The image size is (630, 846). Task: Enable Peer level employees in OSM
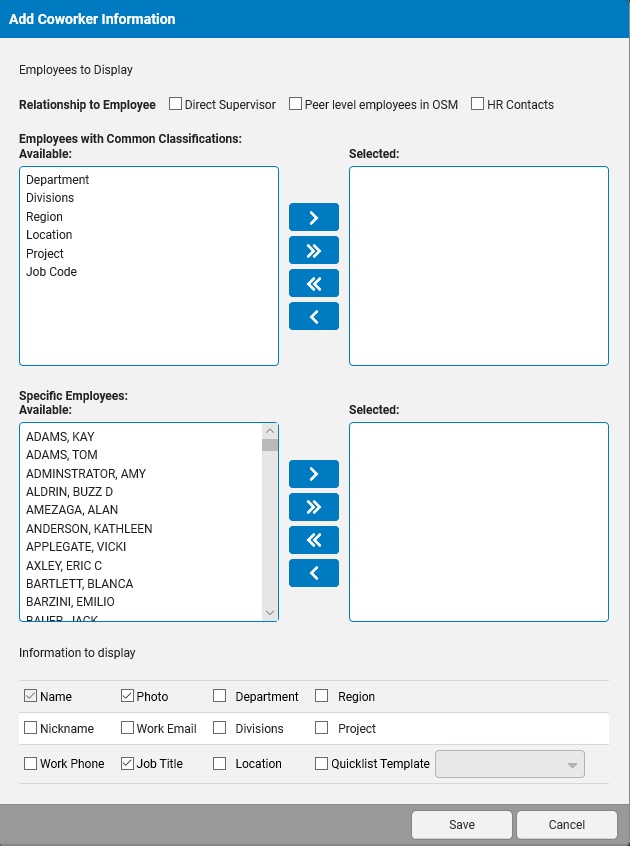coord(295,104)
